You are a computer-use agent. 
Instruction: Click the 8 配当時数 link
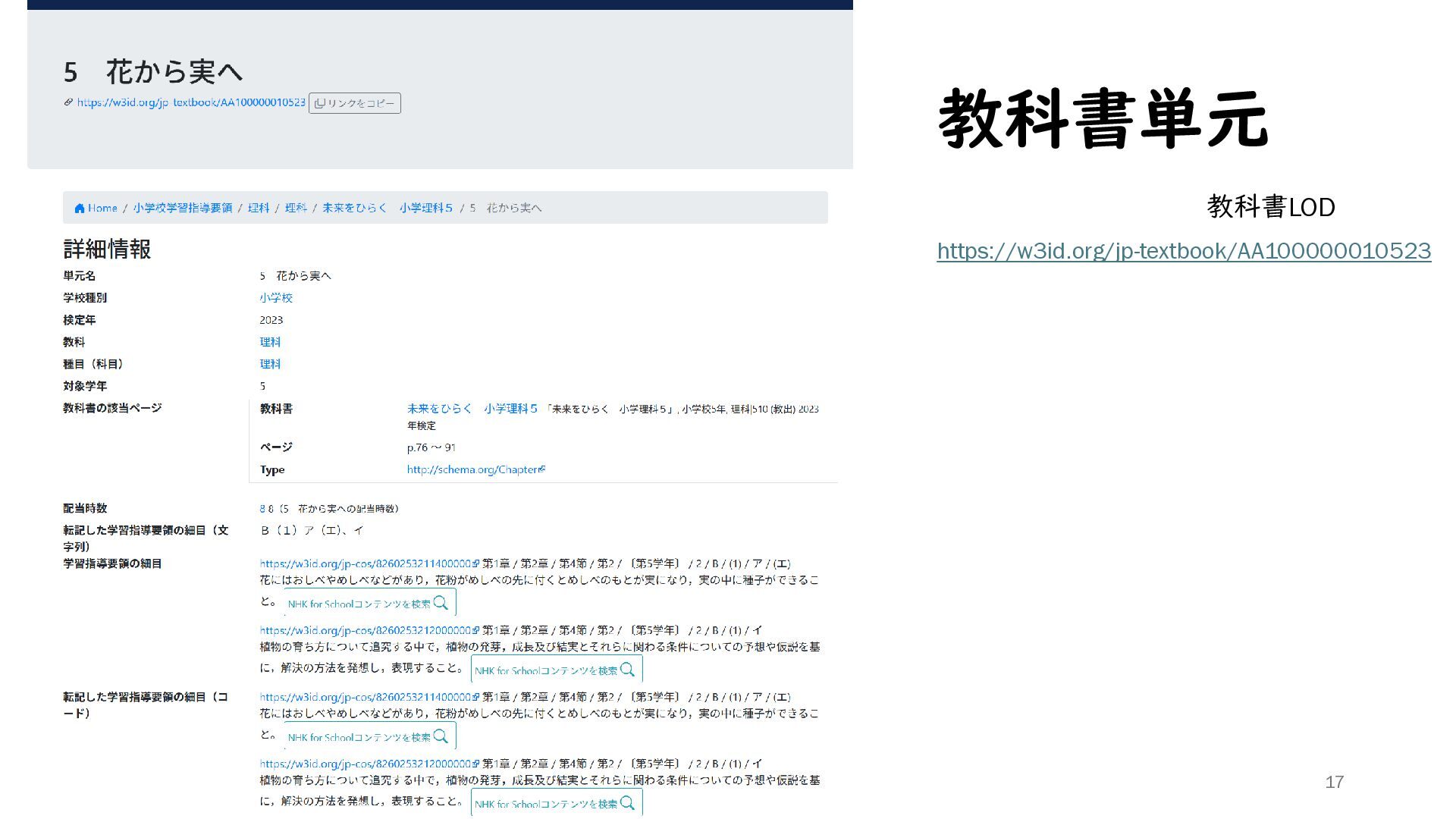262,509
